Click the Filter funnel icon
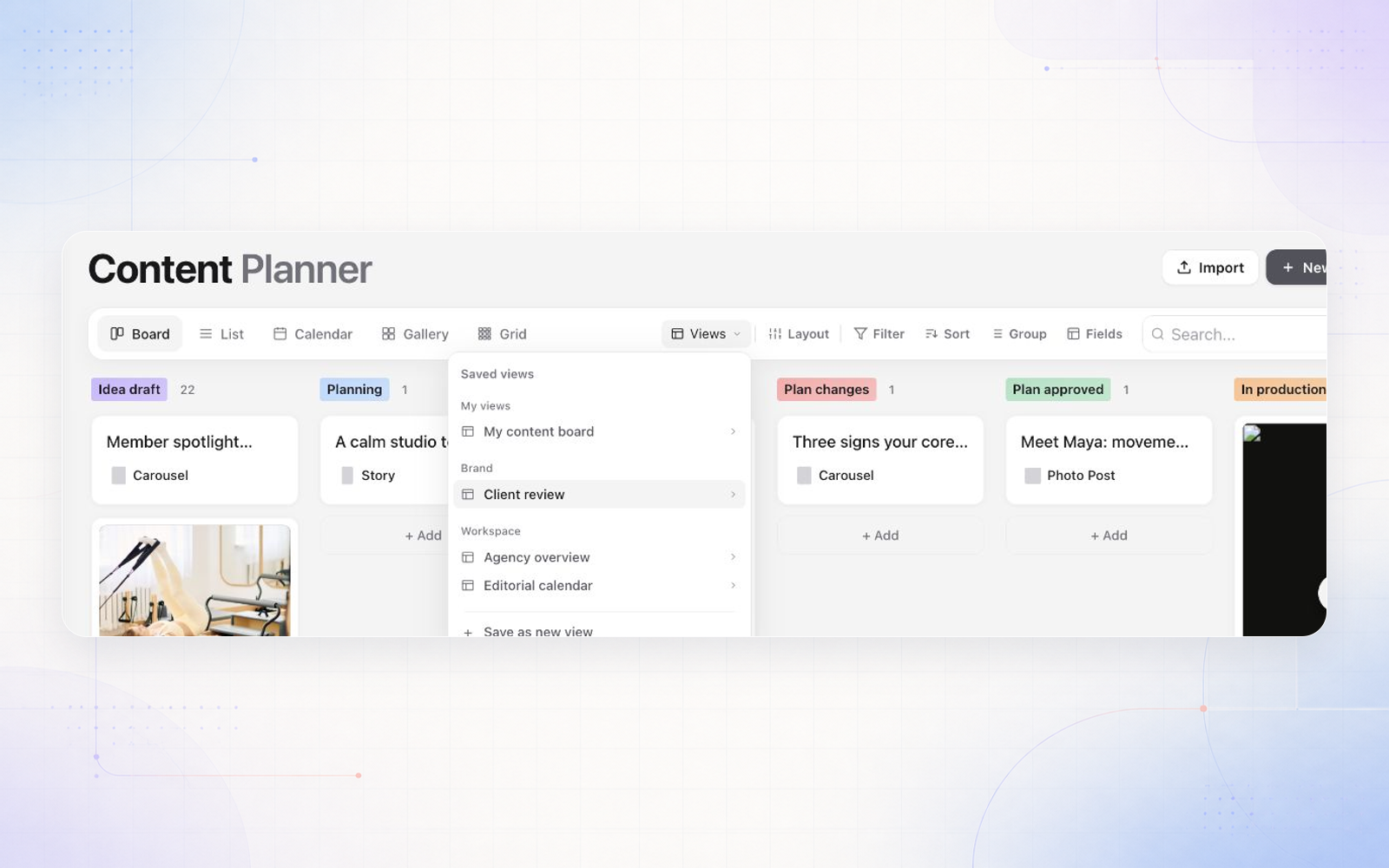1389x868 pixels. pos(860,334)
